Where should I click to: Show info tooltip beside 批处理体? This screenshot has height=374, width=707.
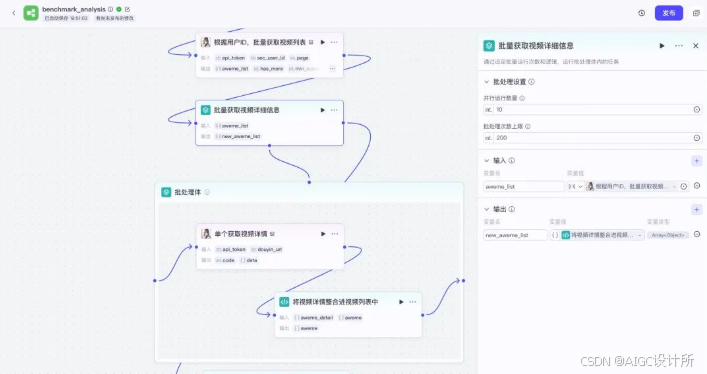click(207, 192)
